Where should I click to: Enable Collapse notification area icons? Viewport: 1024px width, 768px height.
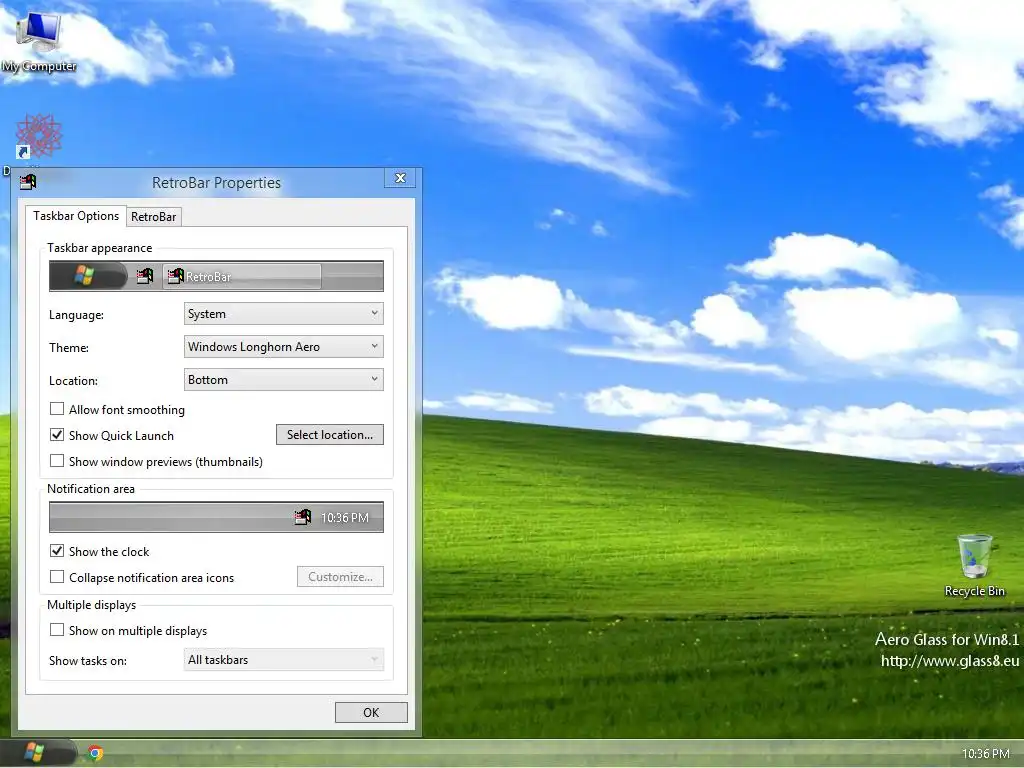coord(57,577)
